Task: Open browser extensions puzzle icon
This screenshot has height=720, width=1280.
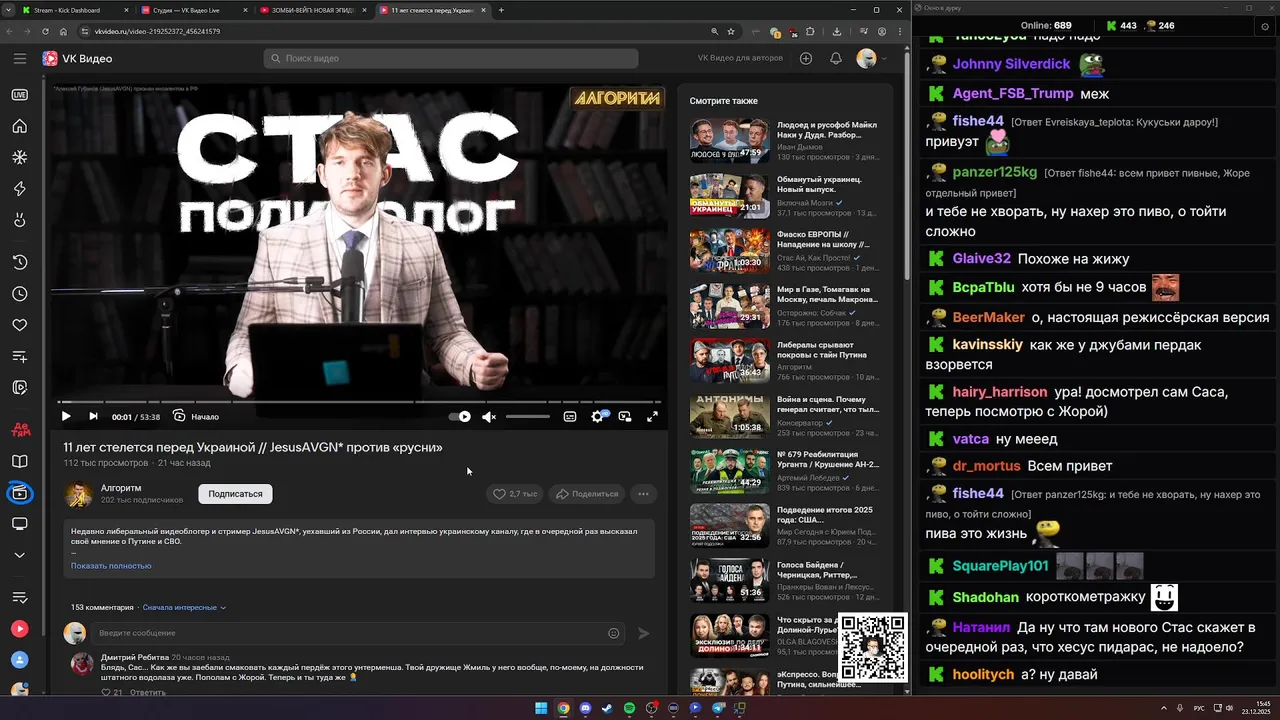Action: (x=810, y=31)
